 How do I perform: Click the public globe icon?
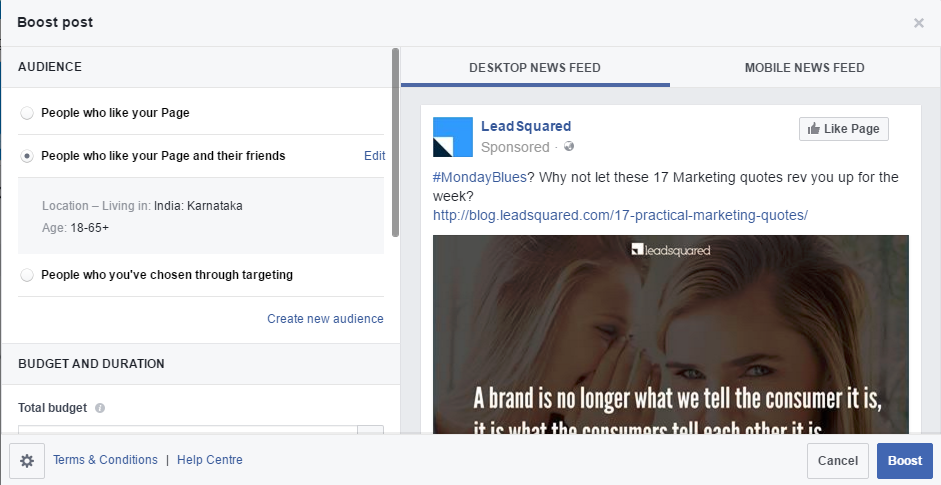569,146
